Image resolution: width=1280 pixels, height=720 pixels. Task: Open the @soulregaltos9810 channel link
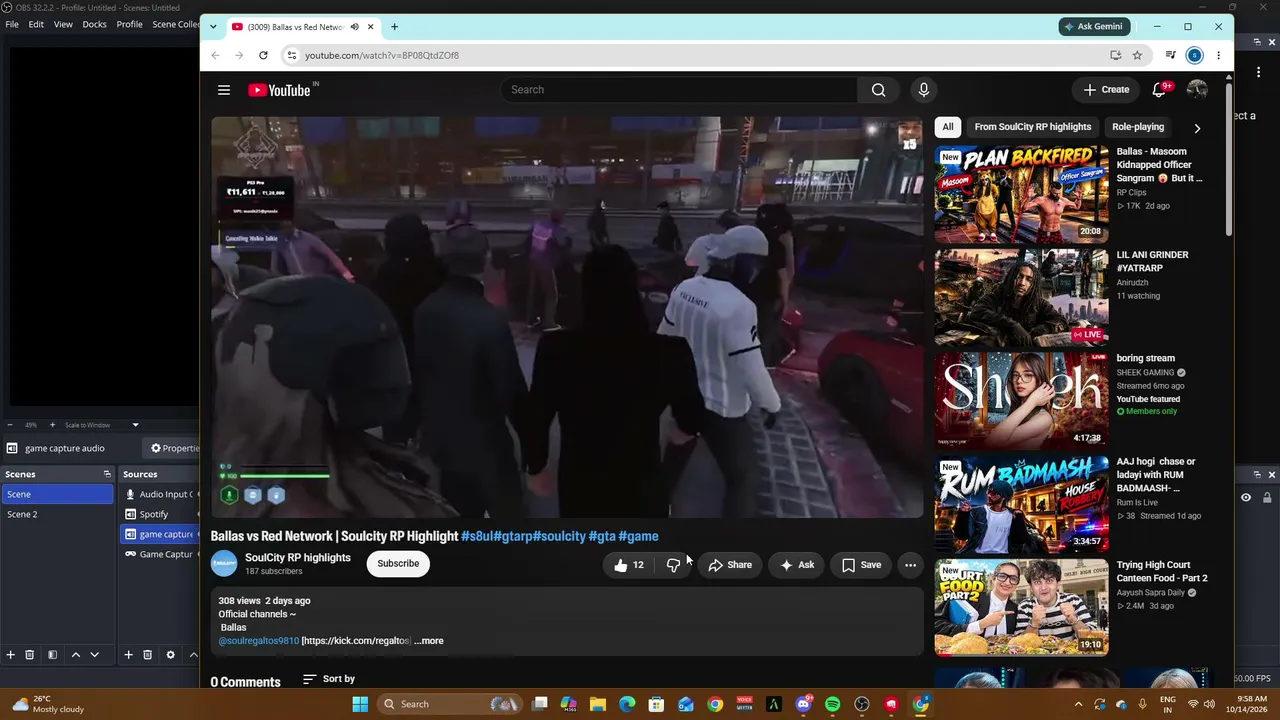pyautogui.click(x=259, y=641)
